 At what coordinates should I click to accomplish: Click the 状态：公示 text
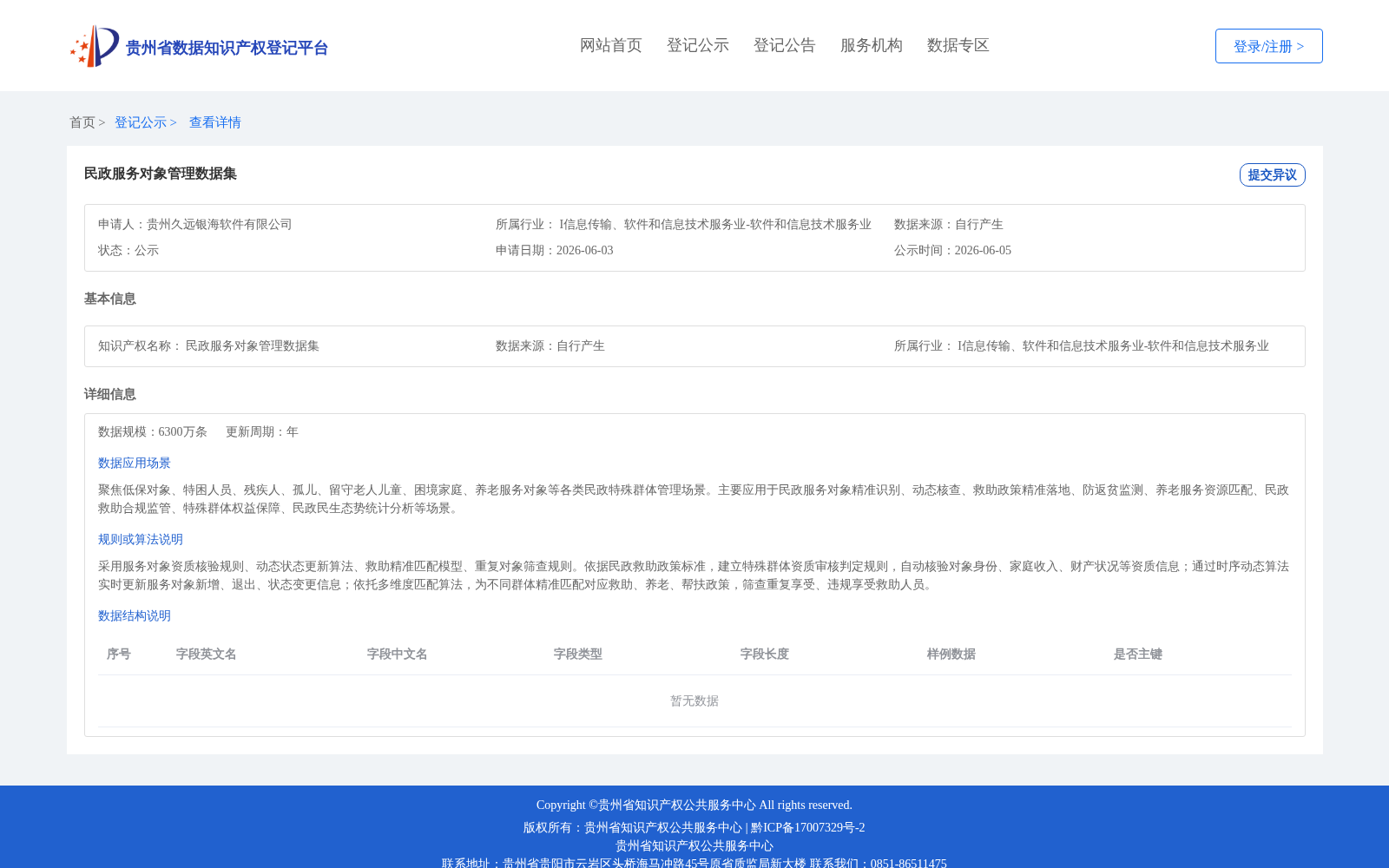(x=128, y=250)
